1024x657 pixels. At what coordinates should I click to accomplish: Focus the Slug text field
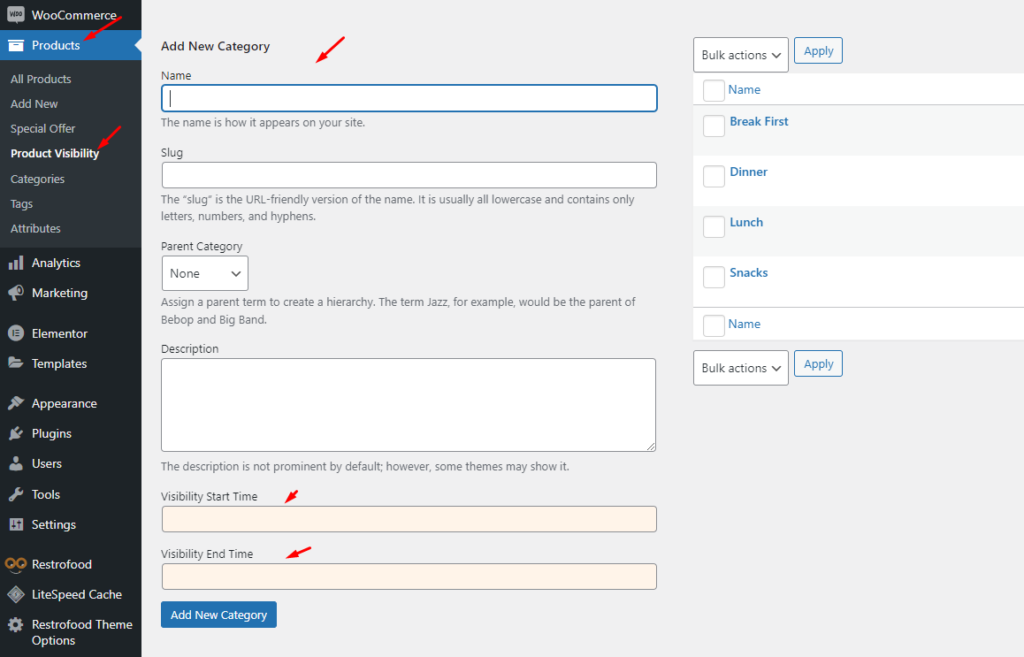click(408, 175)
